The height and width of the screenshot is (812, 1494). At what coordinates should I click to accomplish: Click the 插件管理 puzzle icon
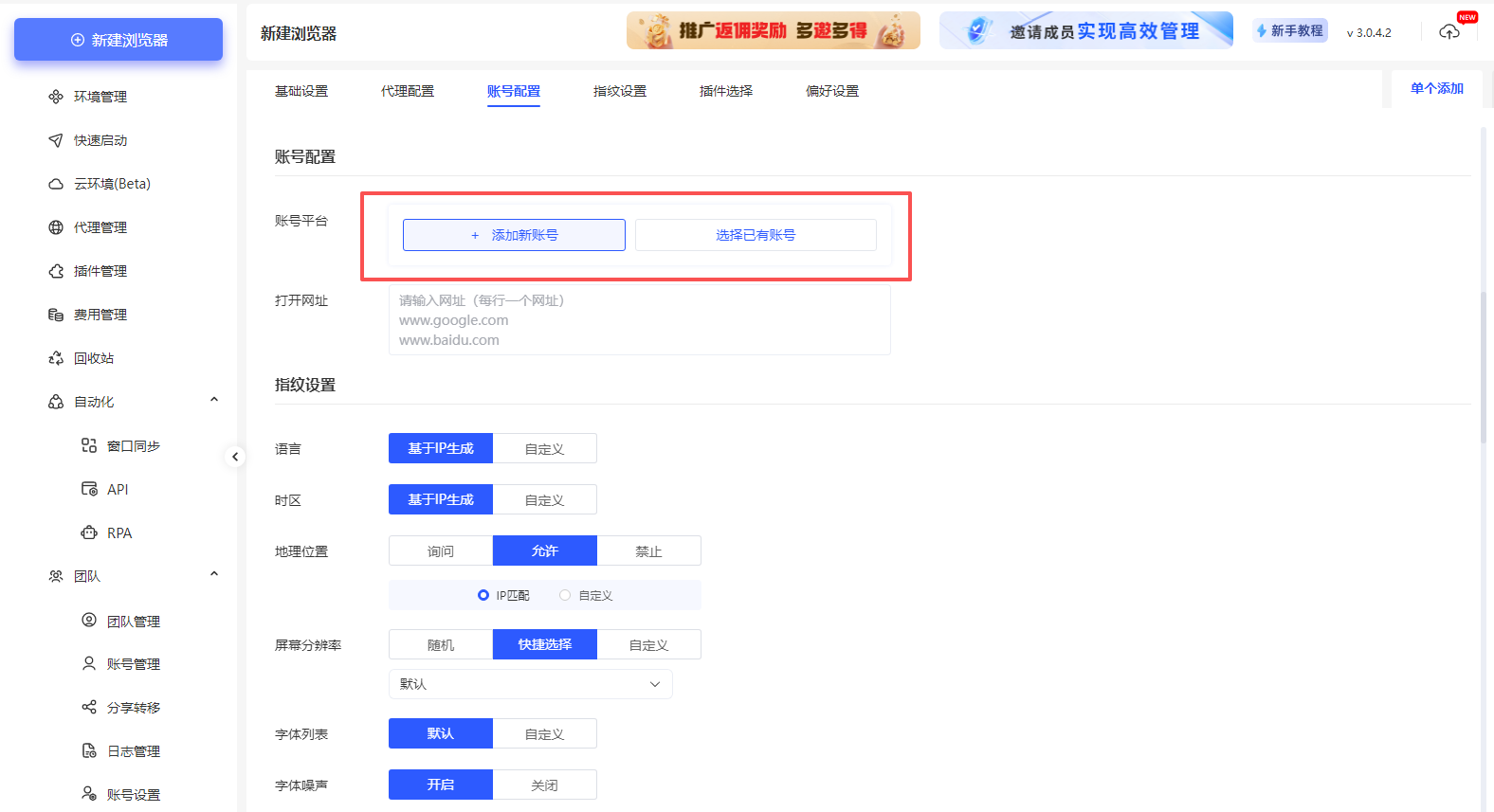tap(56, 271)
